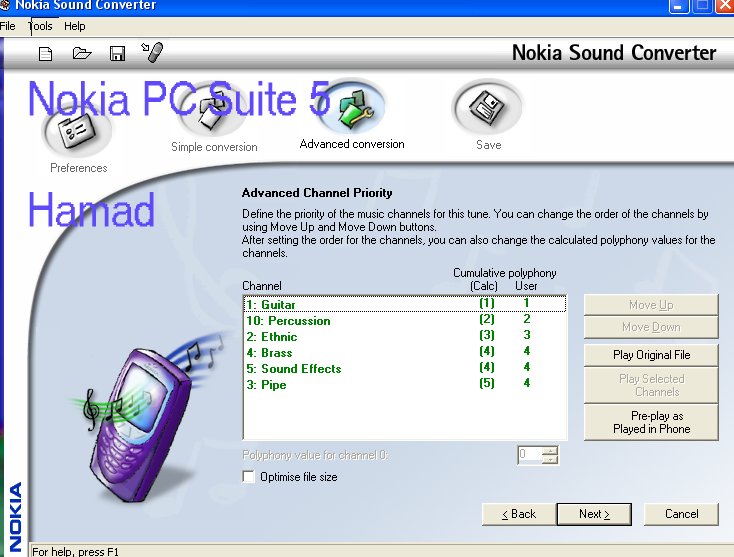Cancel the conversion wizard
This screenshot has height=557, width=734.
(x=681, y=514)
